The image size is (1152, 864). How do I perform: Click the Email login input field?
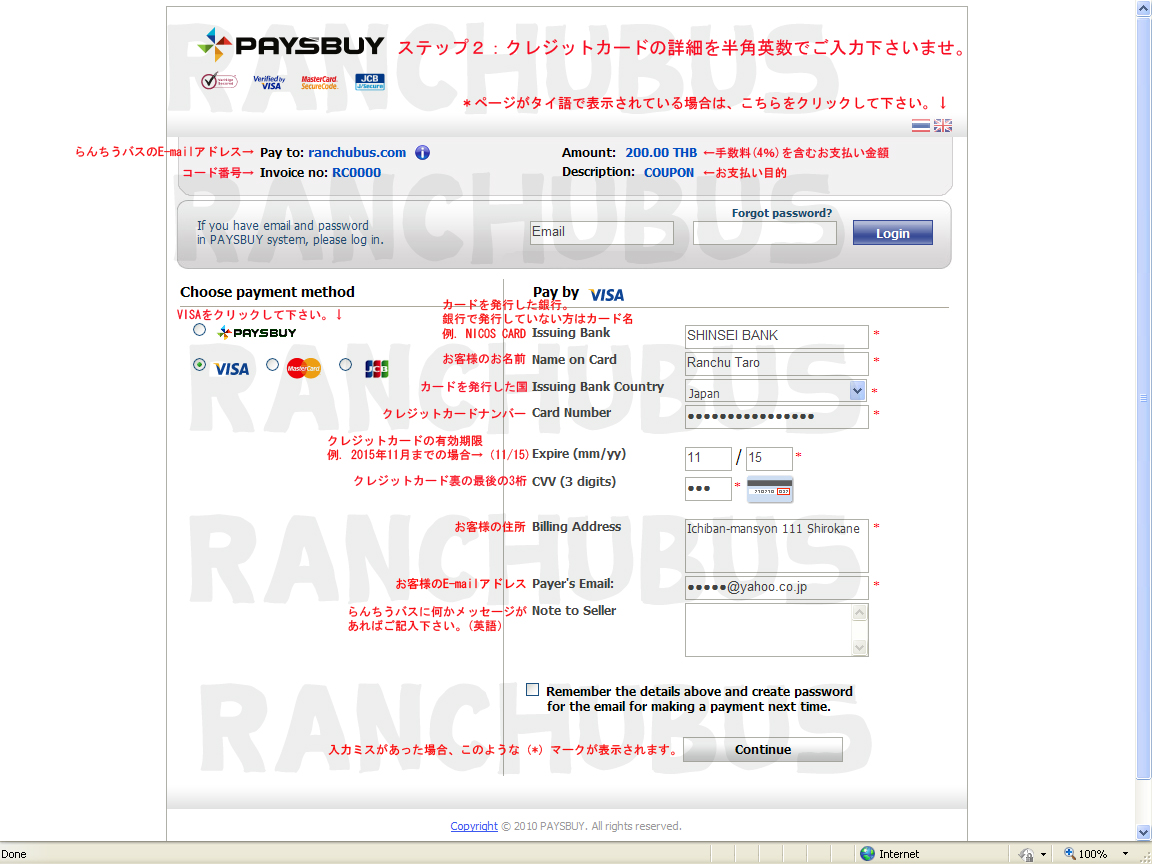(x=602, y=233)
